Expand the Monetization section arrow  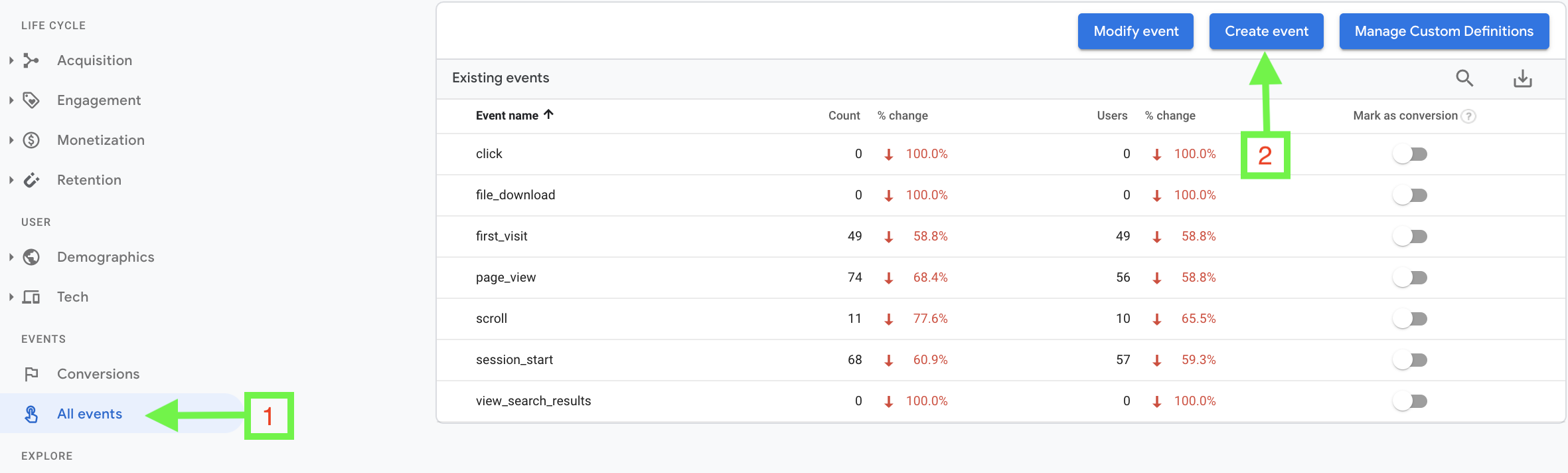tap(11, 140)
